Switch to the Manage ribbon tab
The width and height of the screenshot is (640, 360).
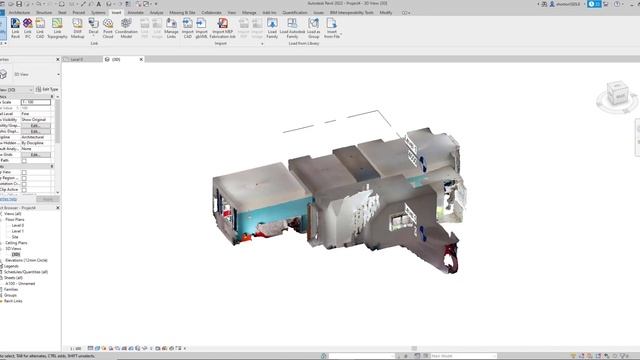coord(249,13)
